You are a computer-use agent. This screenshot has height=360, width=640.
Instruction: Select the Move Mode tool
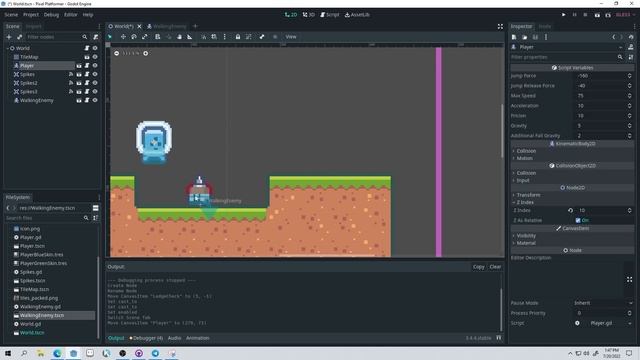[x=123, y=37]
